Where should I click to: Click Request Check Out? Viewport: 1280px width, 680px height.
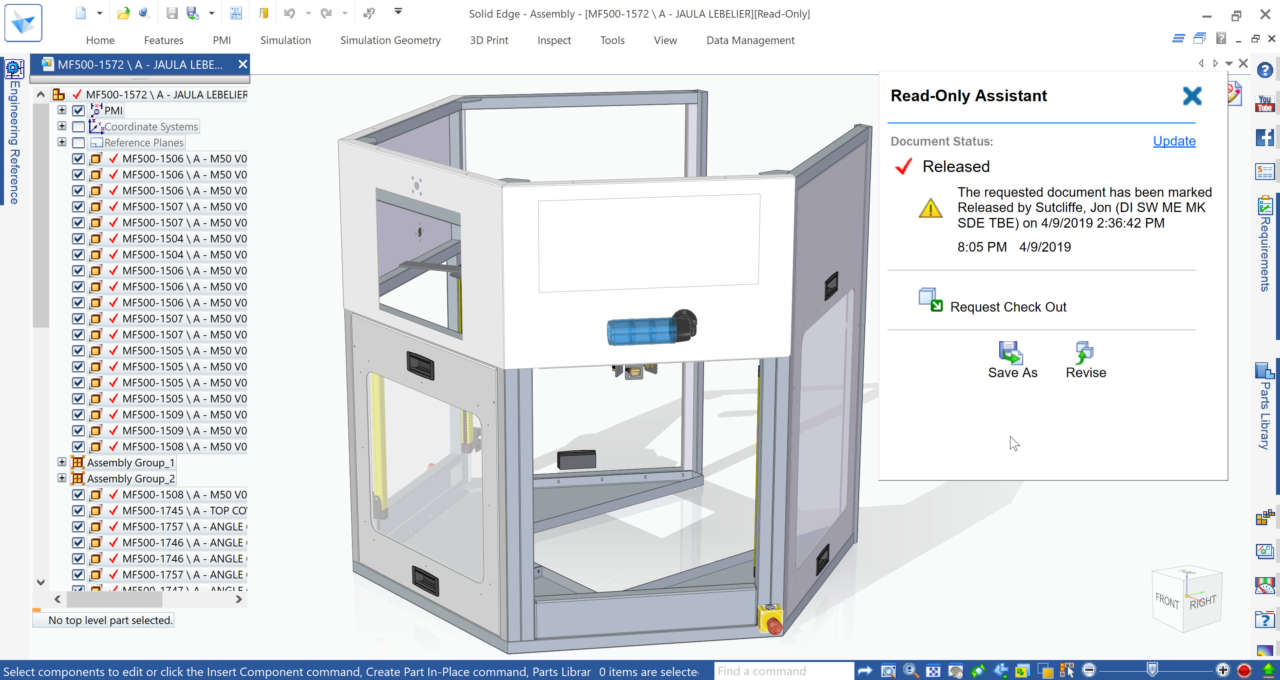1007,307
